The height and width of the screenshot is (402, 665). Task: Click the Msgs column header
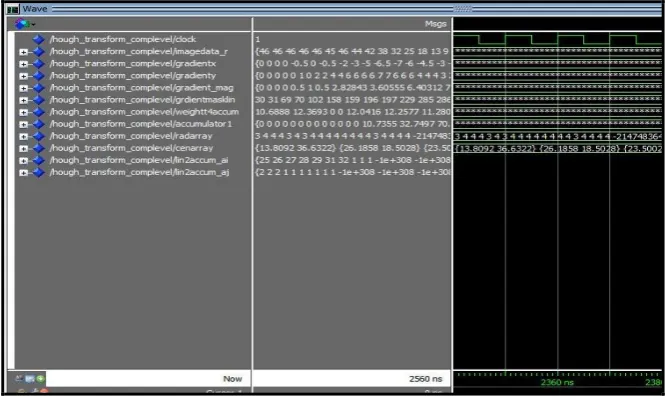436,24
